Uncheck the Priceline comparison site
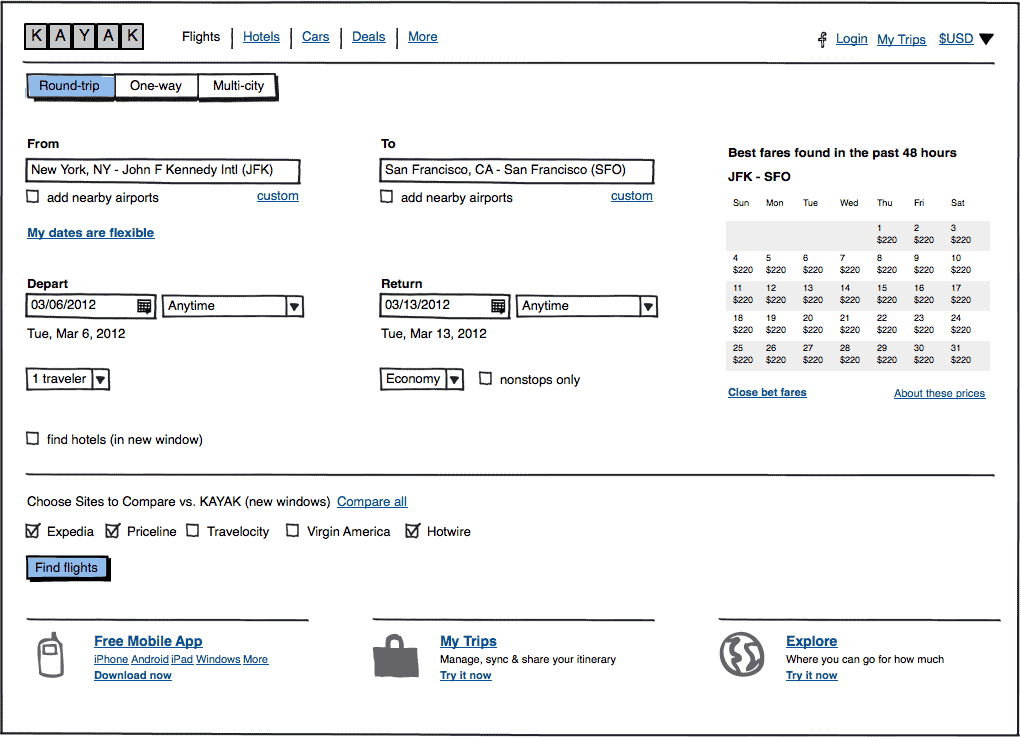This screenshot has height=737, width=1020. [113, 531]
